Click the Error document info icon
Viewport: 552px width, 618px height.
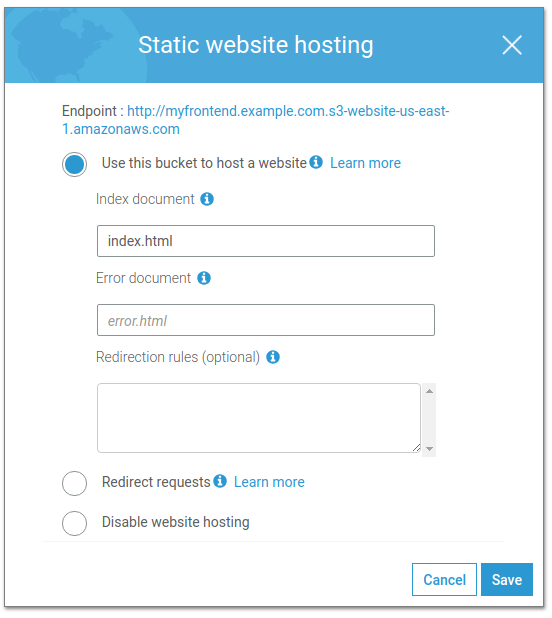pos(204,278)
